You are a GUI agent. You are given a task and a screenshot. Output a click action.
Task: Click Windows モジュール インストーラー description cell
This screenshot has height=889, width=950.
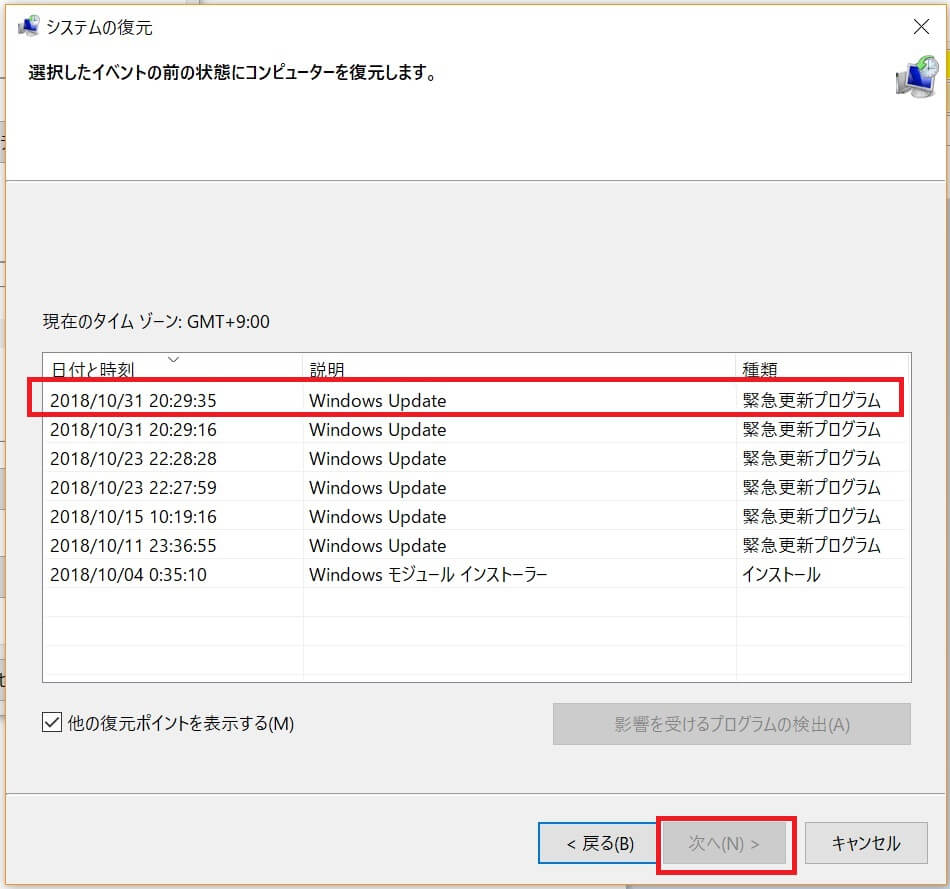click(x=428, y=574)
